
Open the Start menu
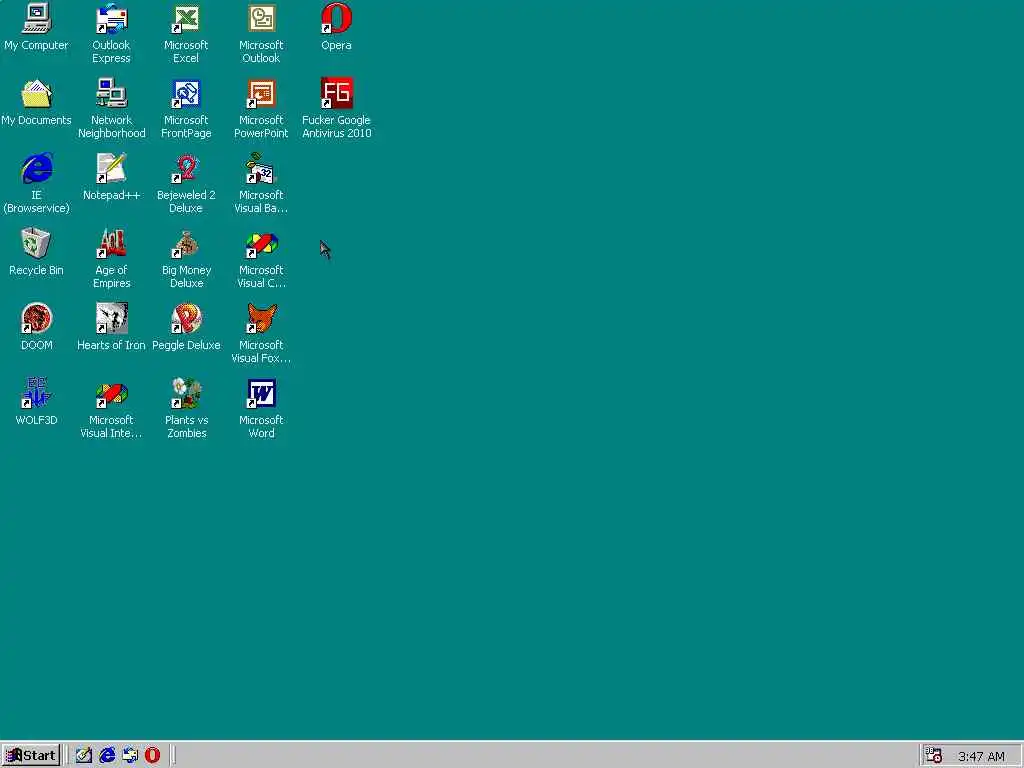click(31, 756)
